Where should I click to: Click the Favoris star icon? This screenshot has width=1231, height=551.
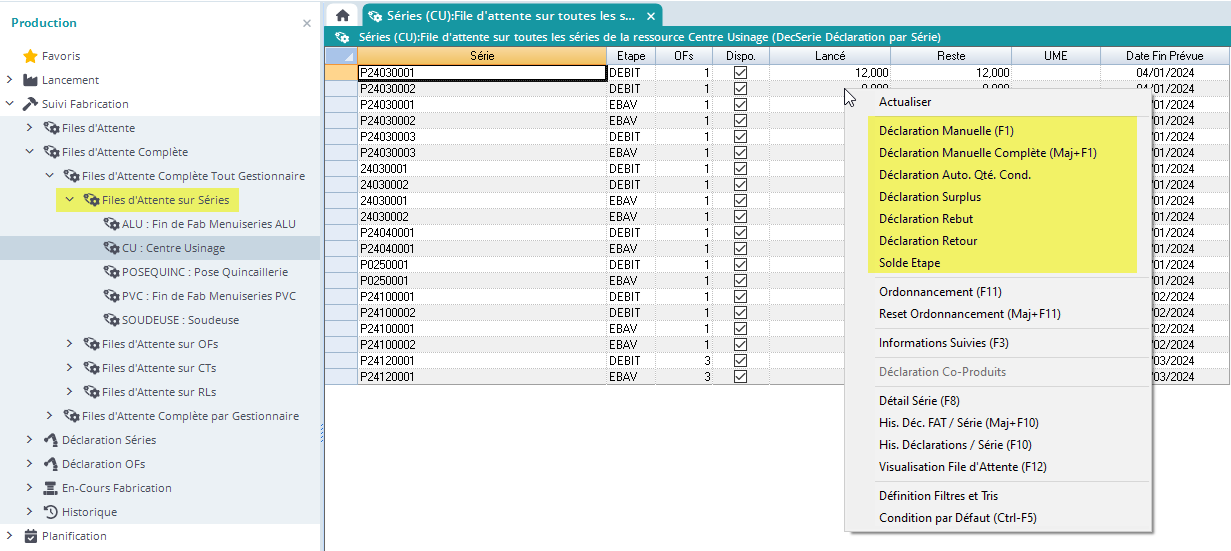[x=30, y=56]
